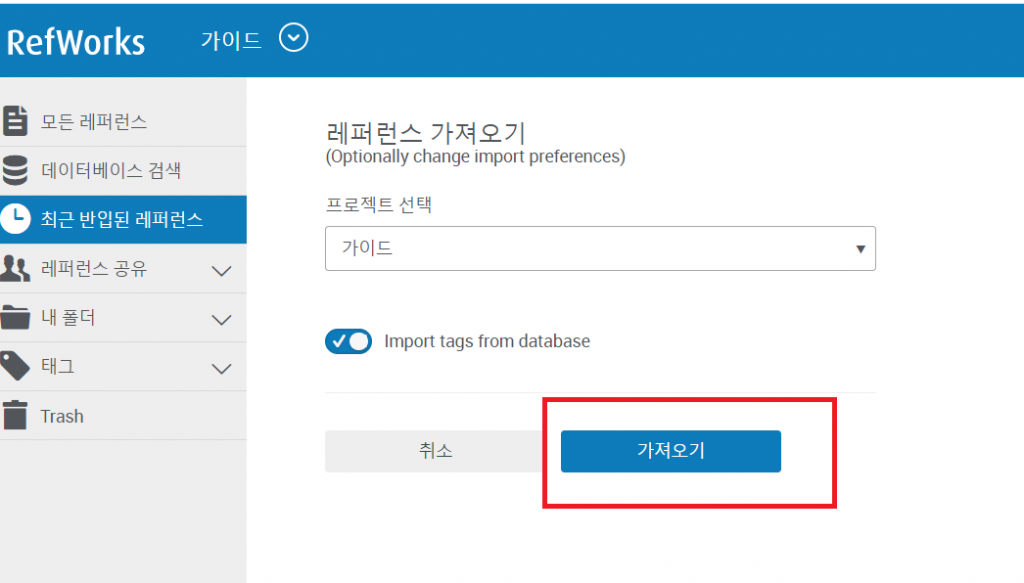
Task: Expand the 레퍼런스 공유 section chevron
Action: point(222,271)
